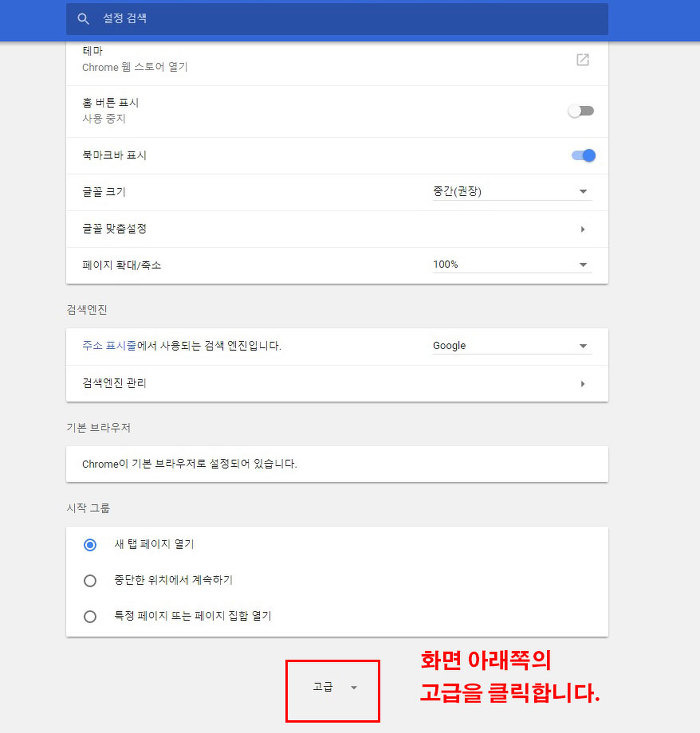Viewport: 700px width, 733px height.
Task: Click the magnifier icon in settings search
Action: (x=83, y=19)
